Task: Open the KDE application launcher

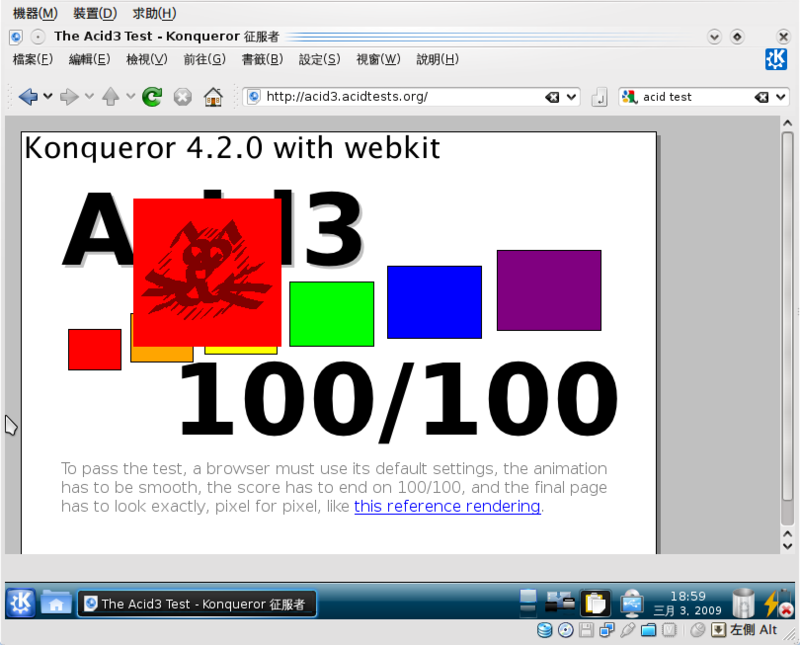Action: coord(21,603)
